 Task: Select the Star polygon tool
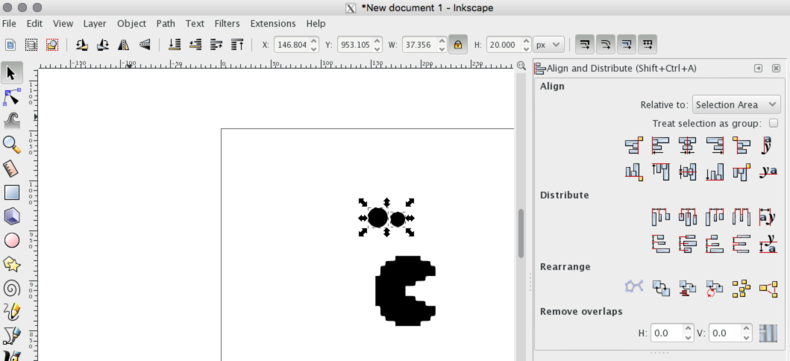point(12,264)
